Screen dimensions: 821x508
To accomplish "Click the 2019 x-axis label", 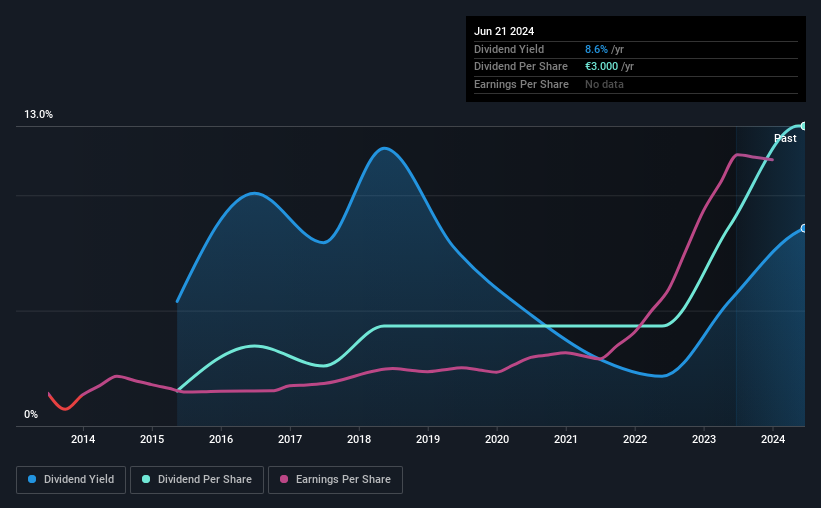I will 428,439.
